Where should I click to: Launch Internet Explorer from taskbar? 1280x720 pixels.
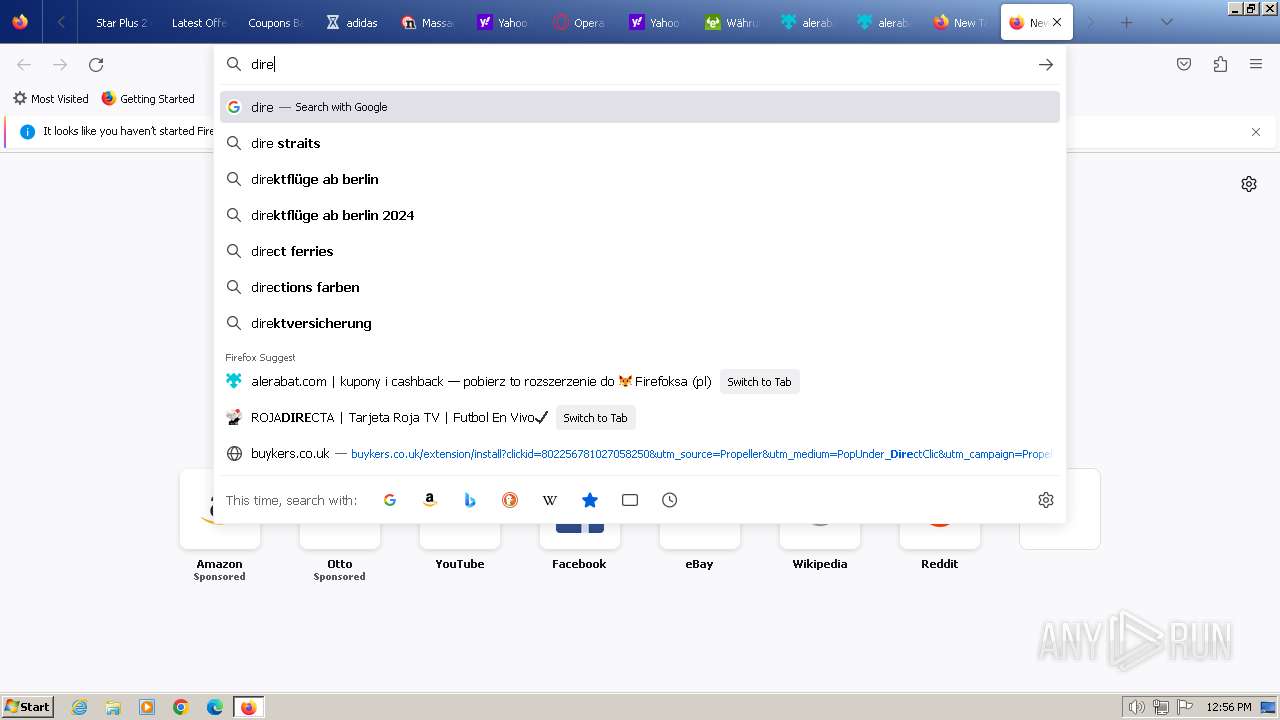click(x=80, y=707)
